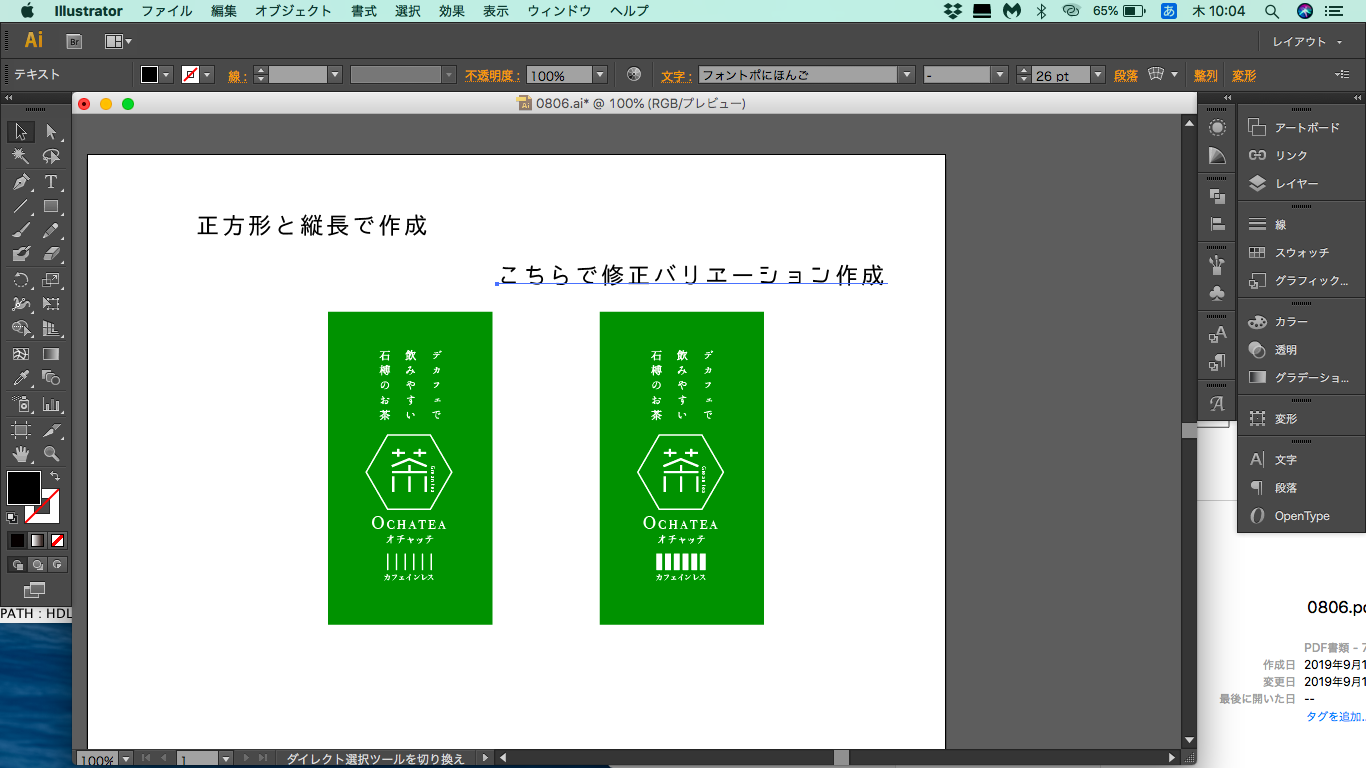Select the Selection (black arrow) tool
The width and height of the screenshot is (1366, 768).
[21, 132]
